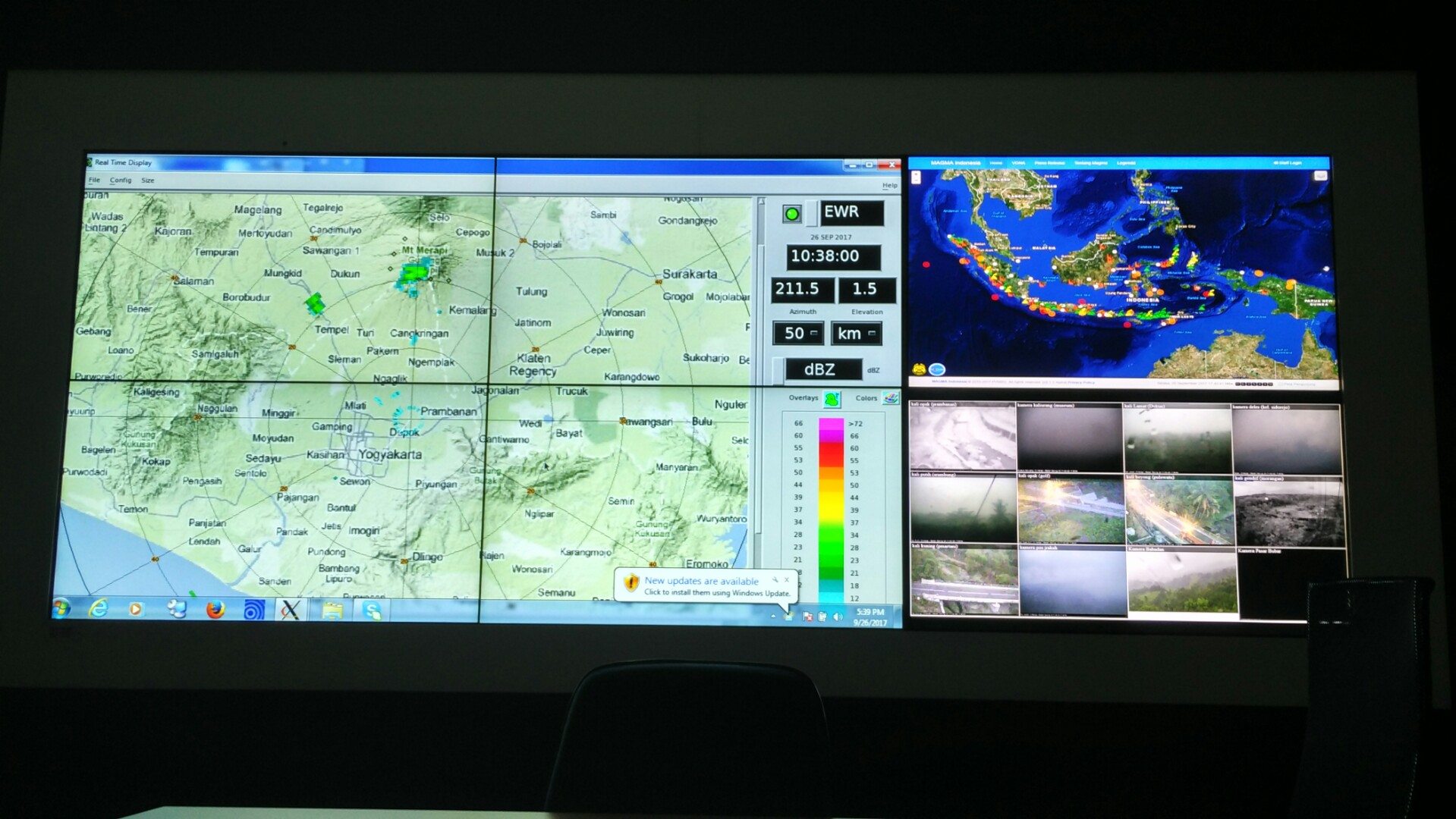Click the Help link
1456x819 pixels.
(889, 186)
